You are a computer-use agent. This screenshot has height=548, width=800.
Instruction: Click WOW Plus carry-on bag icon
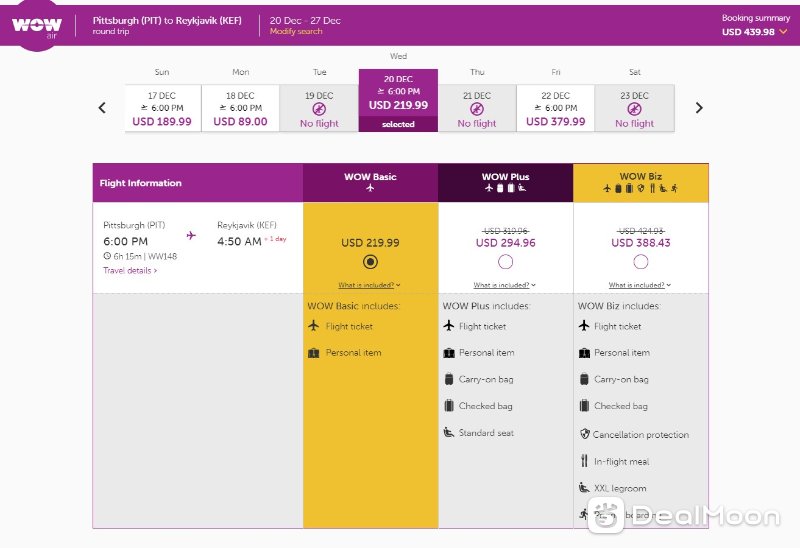[449, 379]
